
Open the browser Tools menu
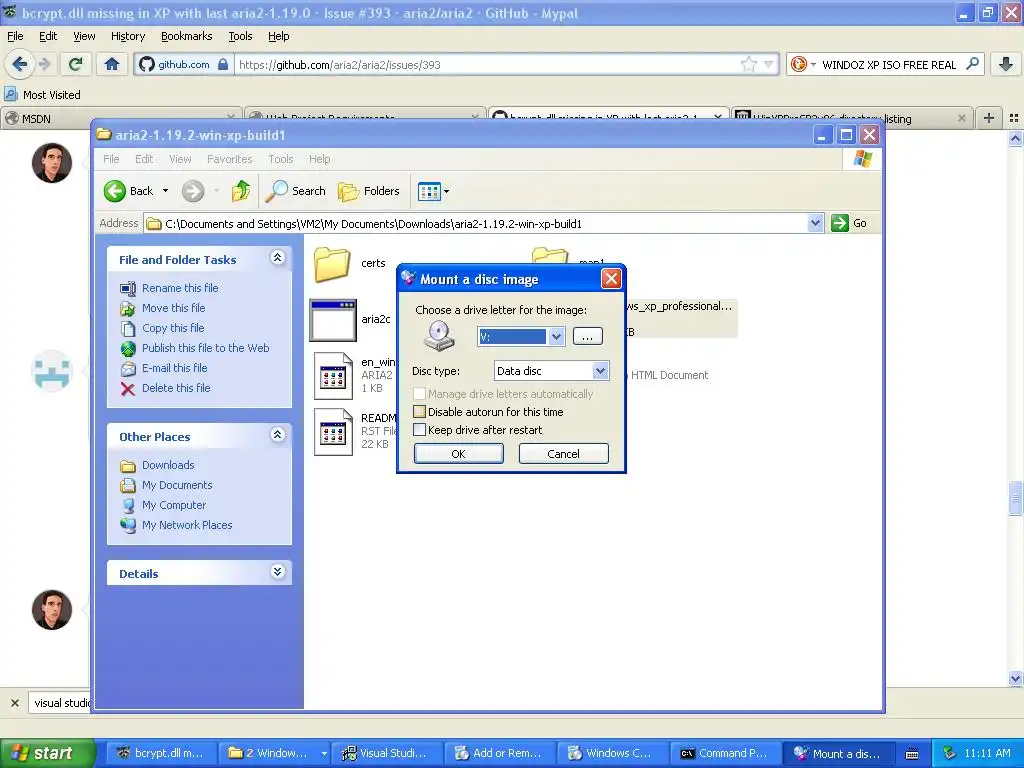pos(240,36)
